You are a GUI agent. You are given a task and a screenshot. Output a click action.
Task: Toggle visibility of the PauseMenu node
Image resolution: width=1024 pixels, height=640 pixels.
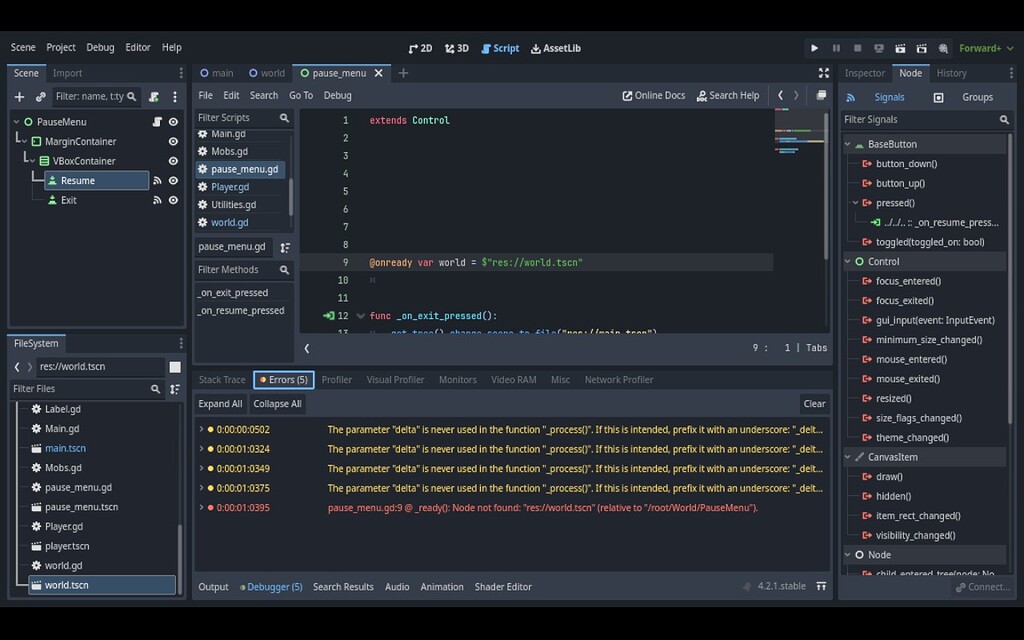point(171,121)
